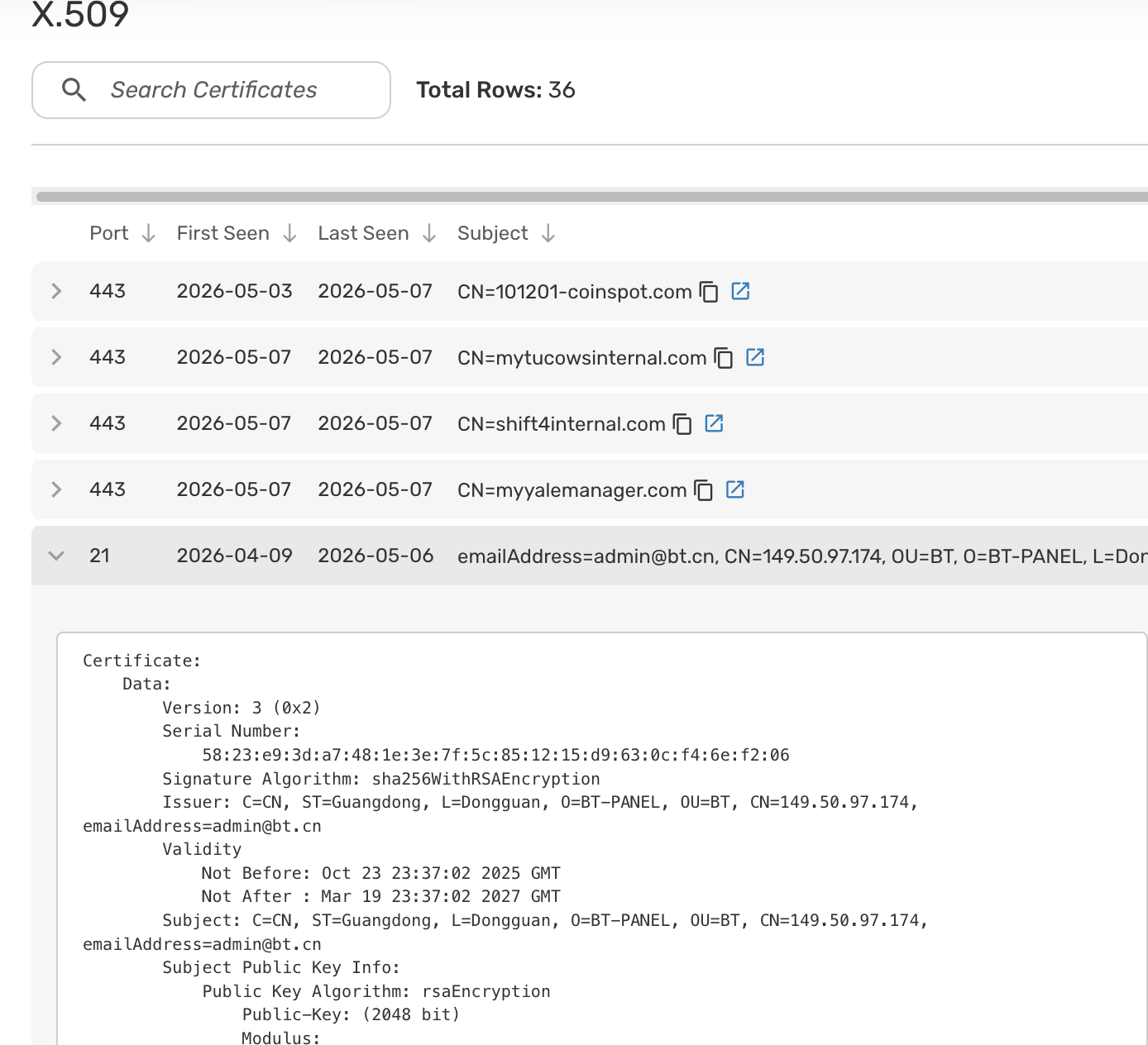Select subject text CN=myyalemanager.com
Viewport: 1148px width, 1045px height.
(x=572, y=490)
